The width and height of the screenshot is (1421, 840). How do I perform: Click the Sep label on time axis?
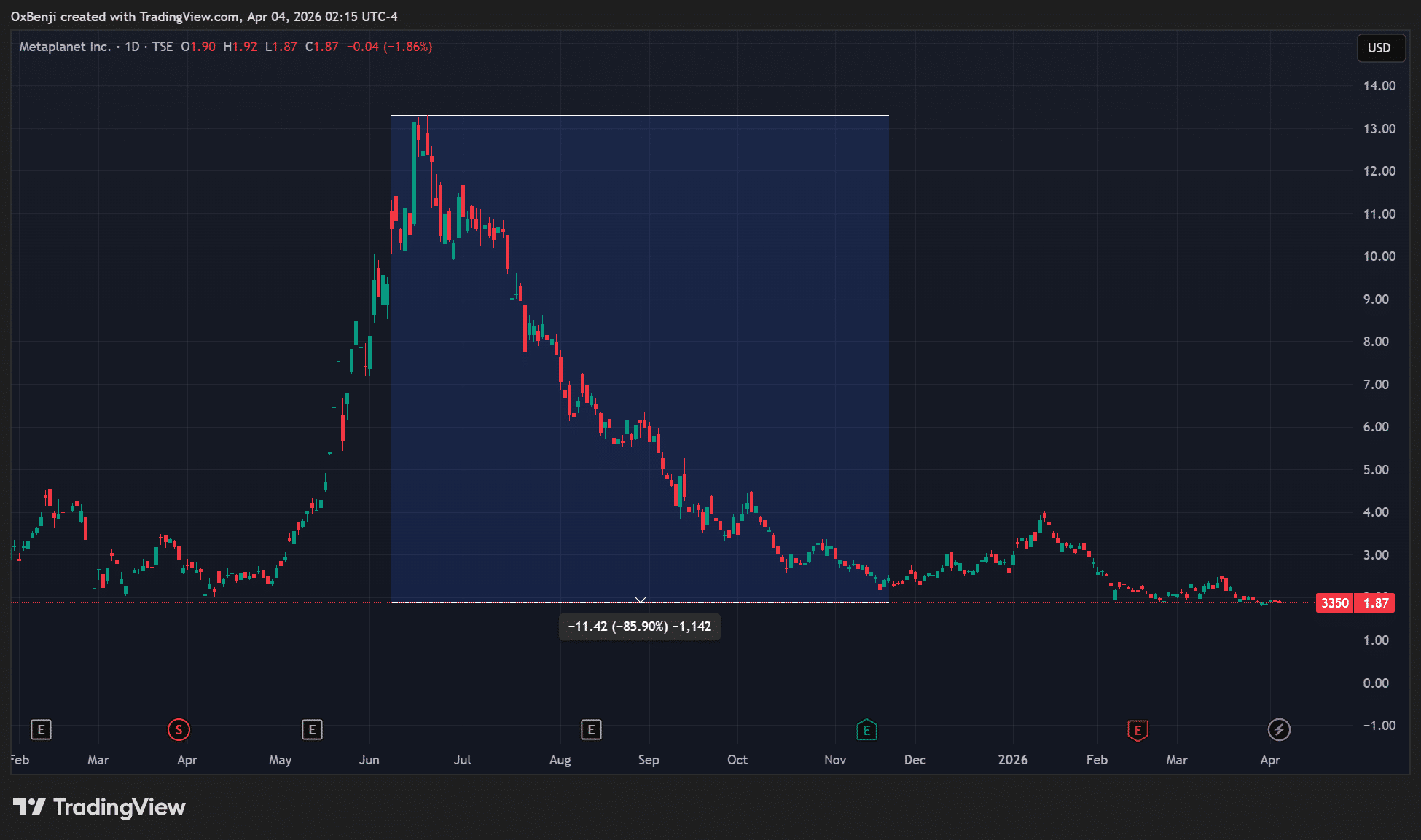click(648, 760)
